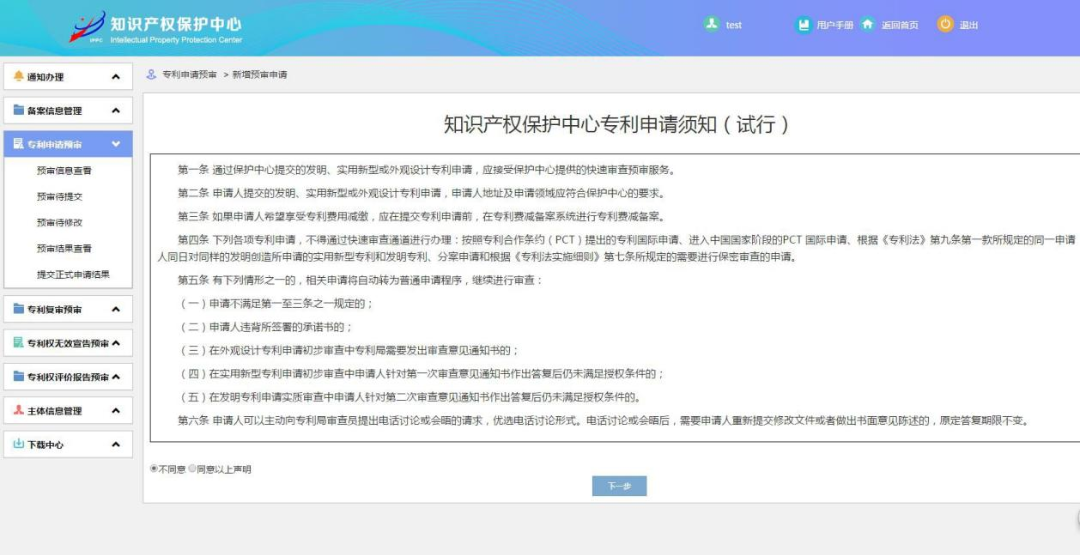
Task: Expand the 专利权无效宣告预审 section chevron
Action: [116, 343]
